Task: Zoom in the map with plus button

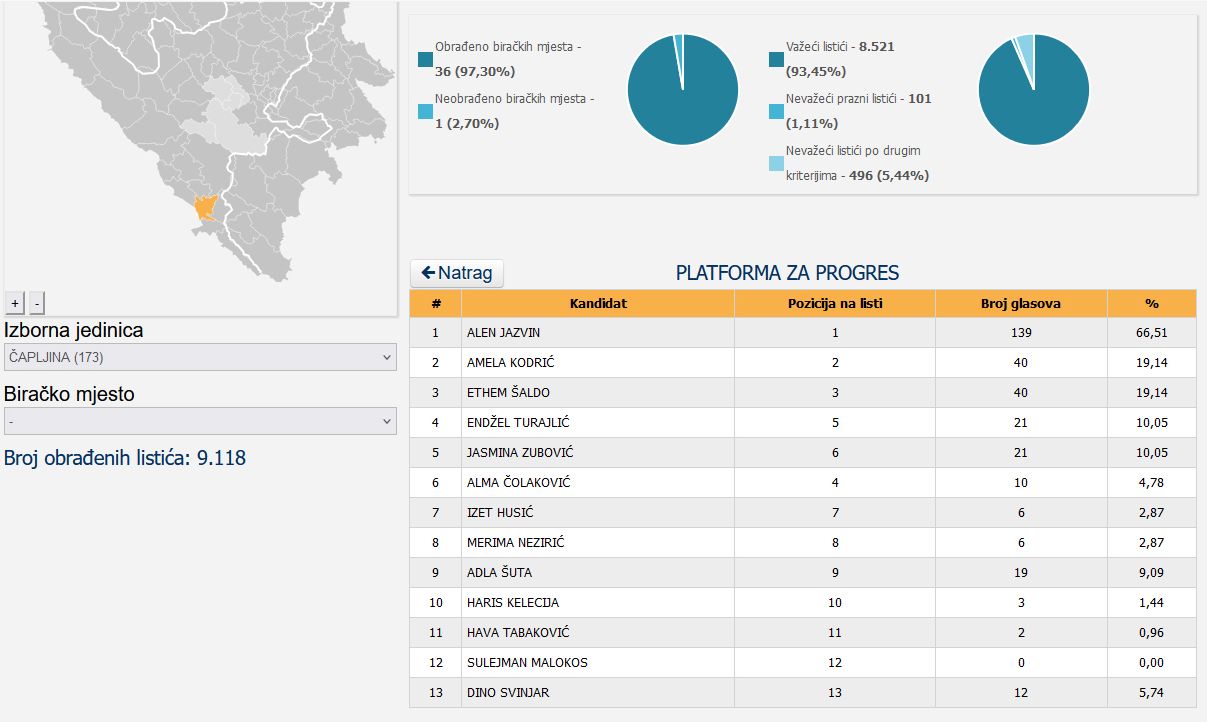Action: click(x=15, y=302)
